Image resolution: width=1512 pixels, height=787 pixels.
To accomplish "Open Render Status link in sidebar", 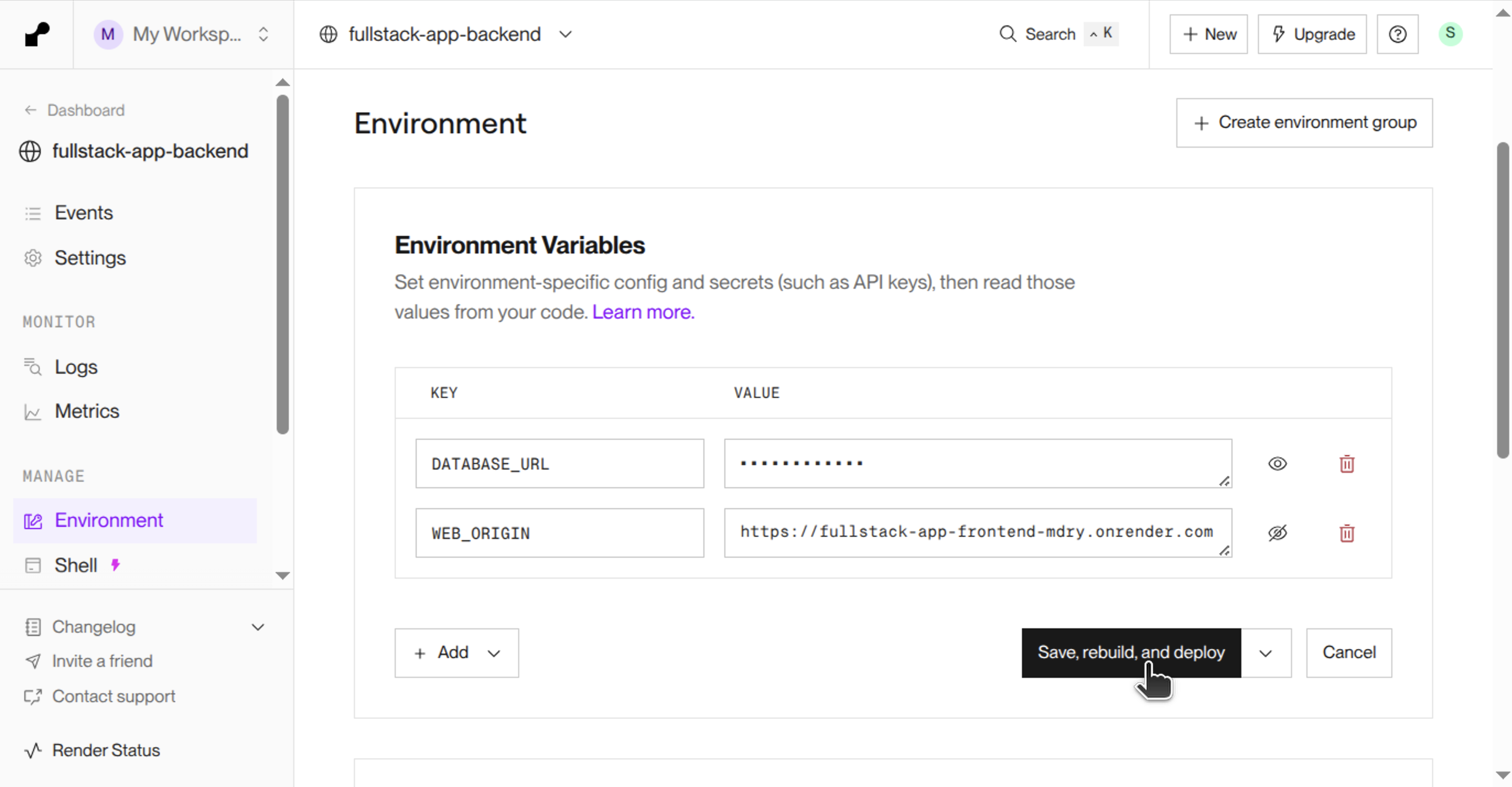I will tap(106, 750).
